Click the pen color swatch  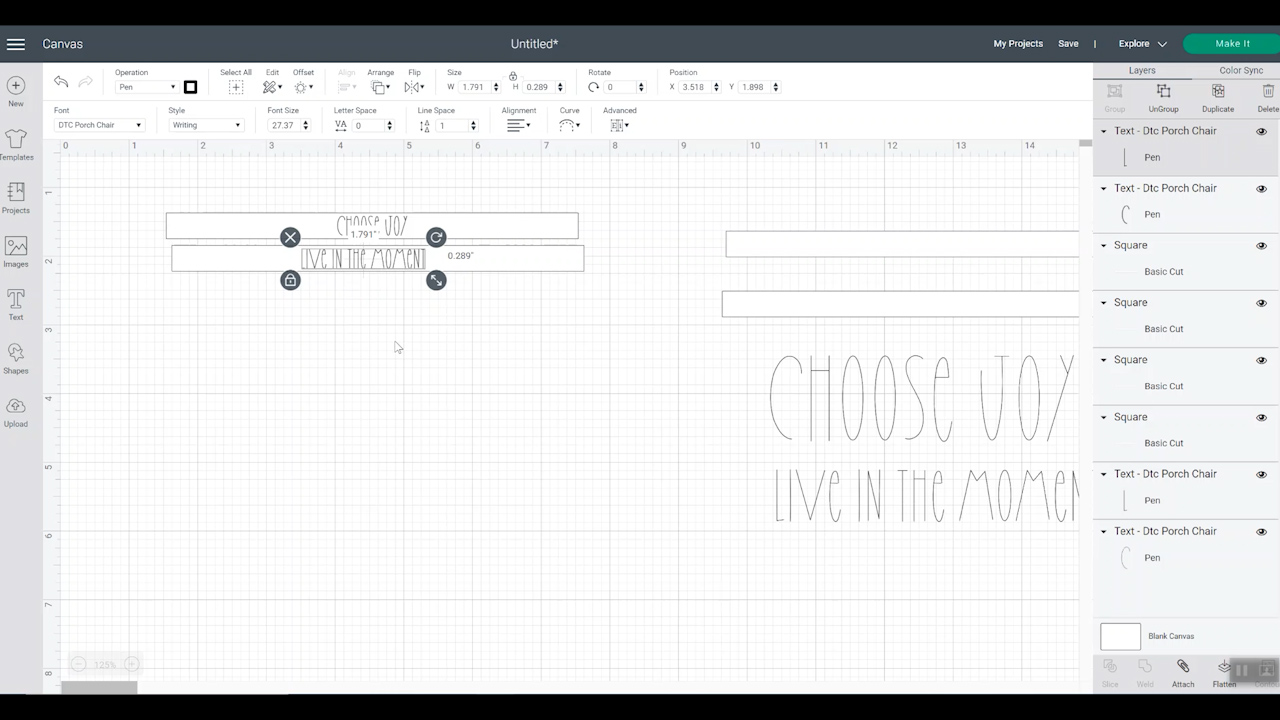pyautogui.click(x=190, y=87)
